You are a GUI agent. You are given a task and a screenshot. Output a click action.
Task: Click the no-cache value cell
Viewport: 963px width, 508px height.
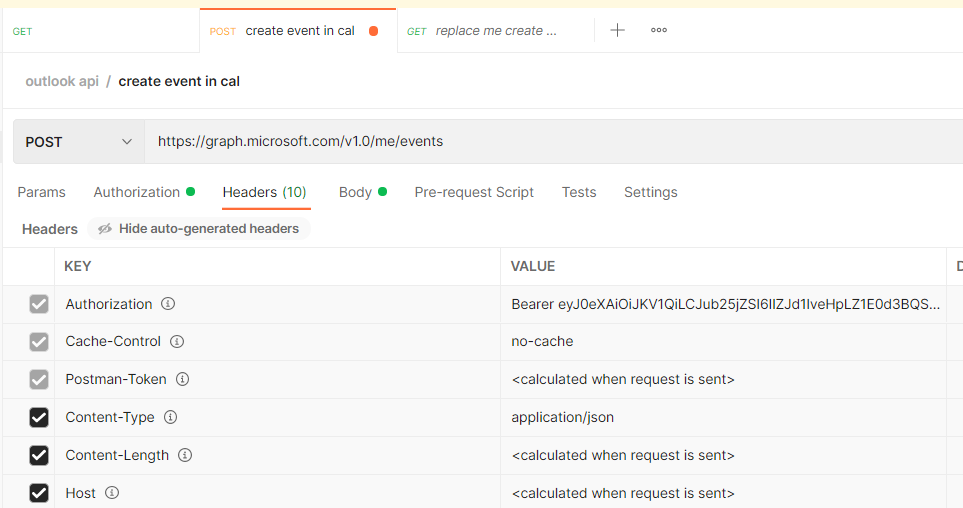click(723, 342)
